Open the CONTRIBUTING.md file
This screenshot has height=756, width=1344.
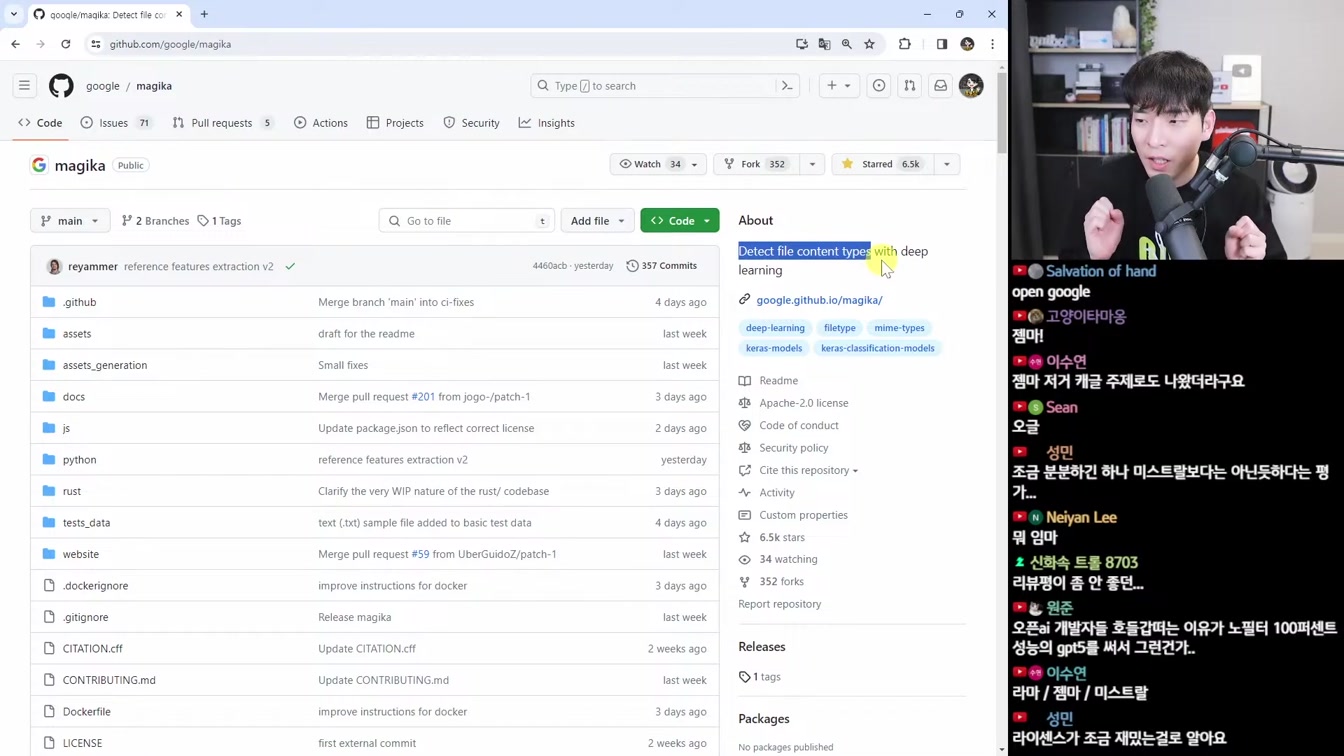[109, 680]
